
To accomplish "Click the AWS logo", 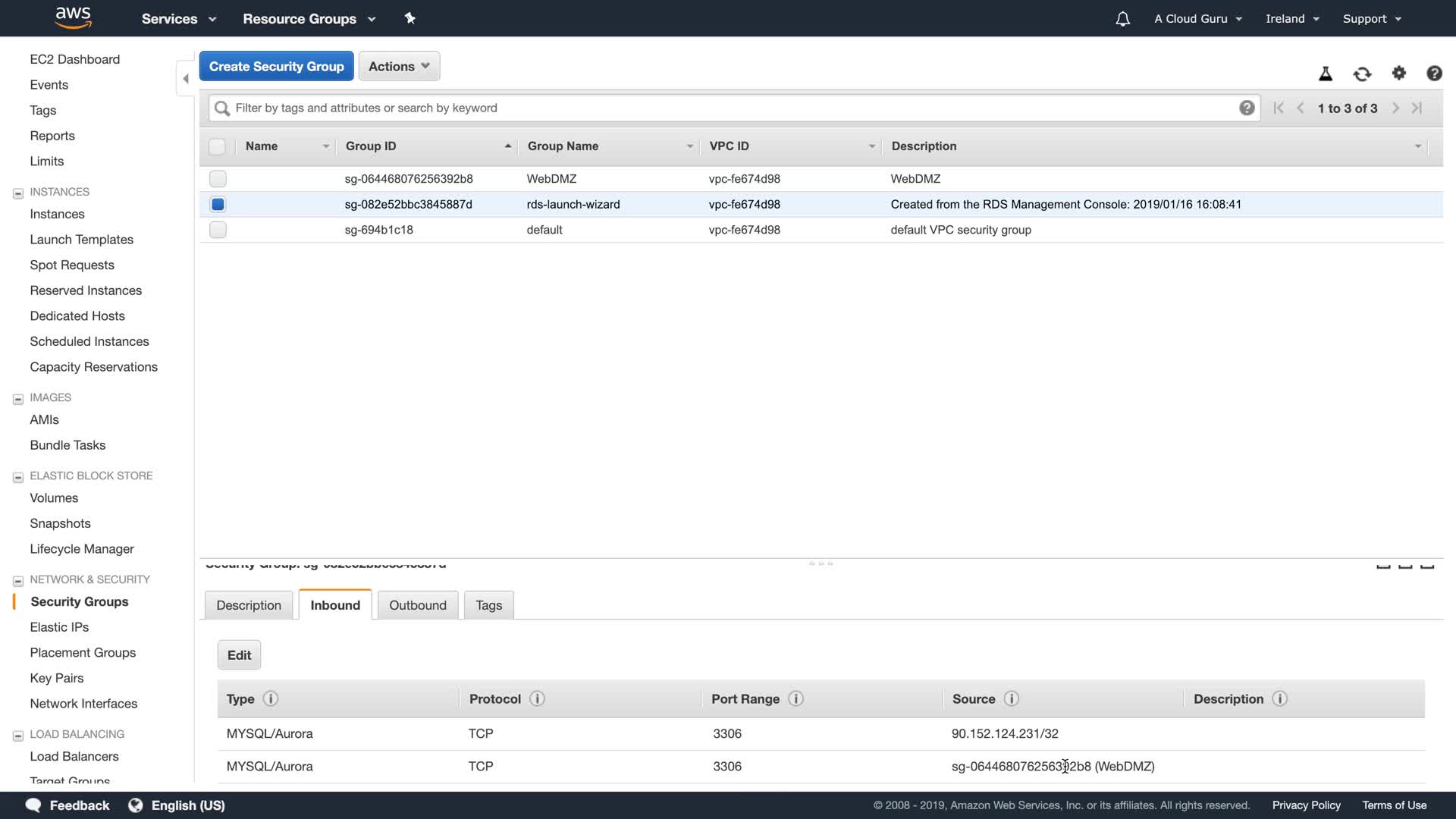I will [74, 17].
